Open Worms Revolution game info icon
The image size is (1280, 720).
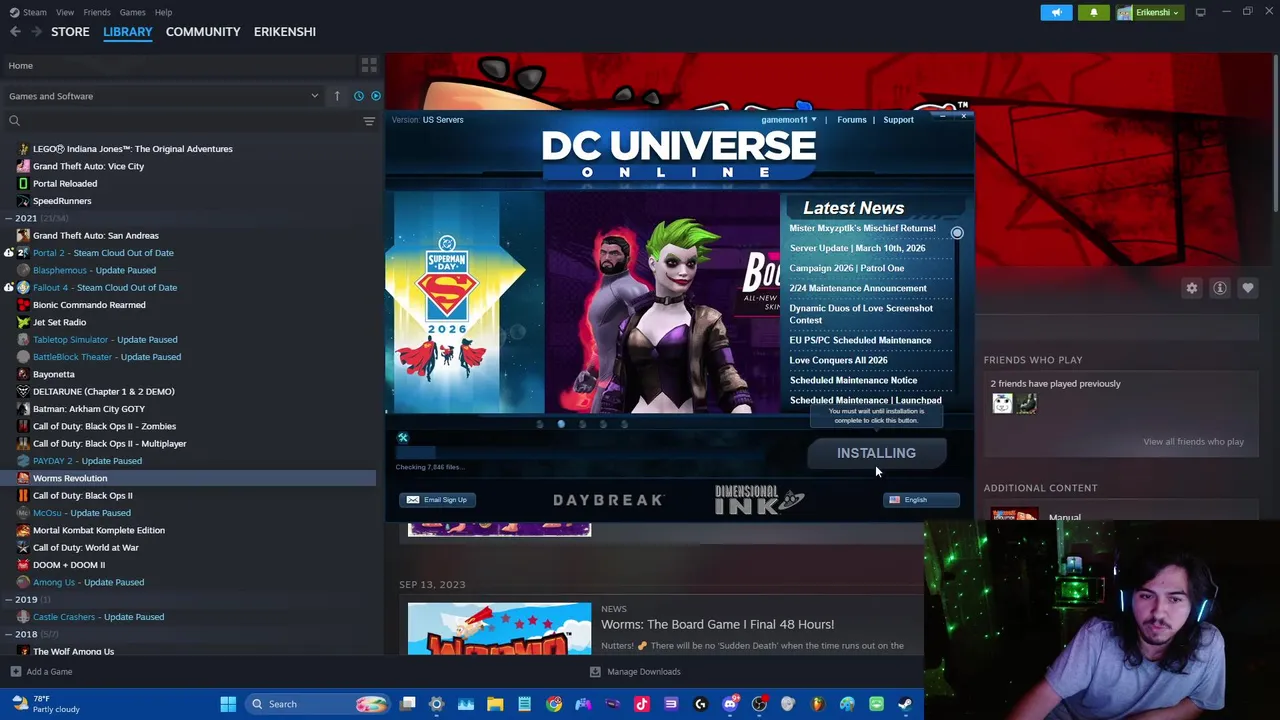[x=1220, y=288]
